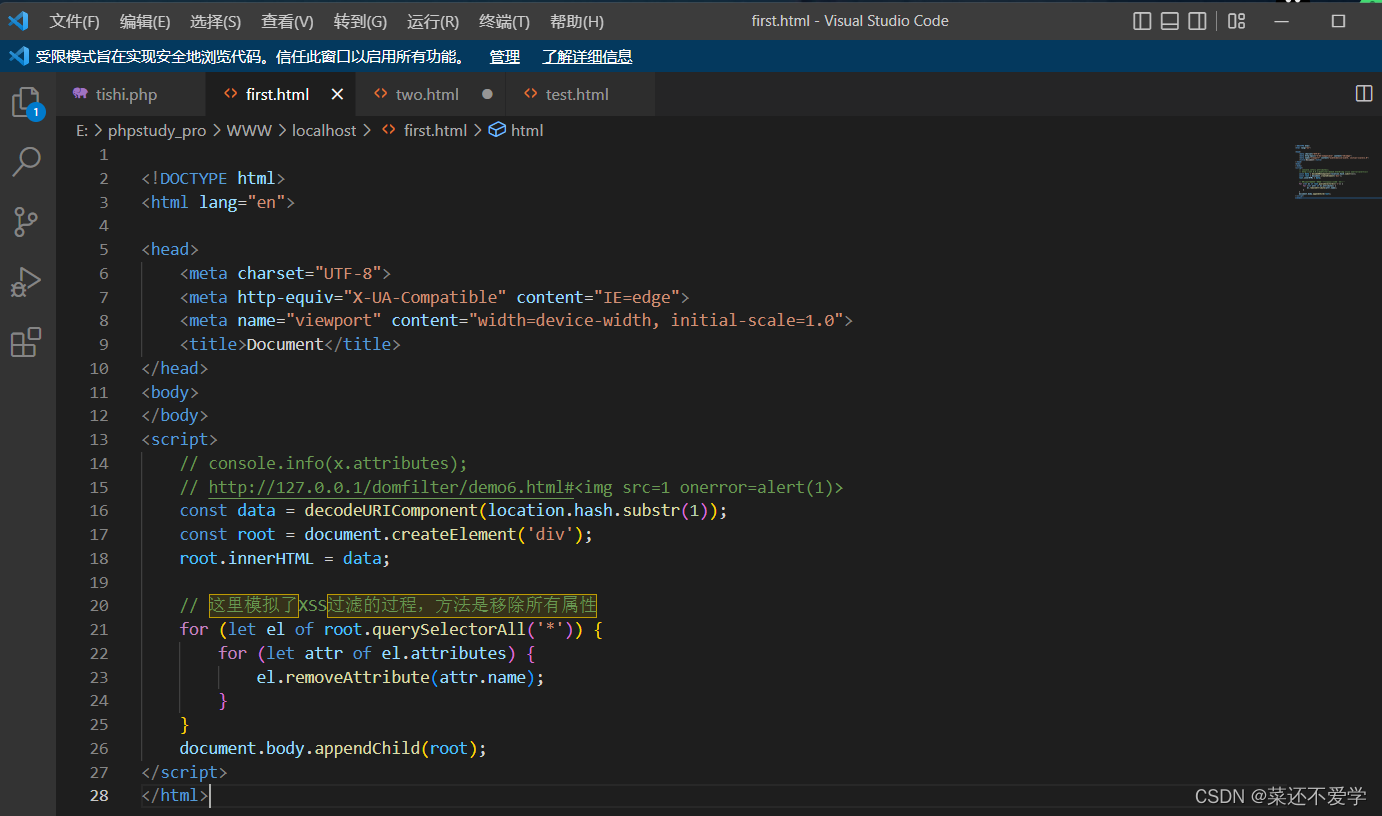Image resolution: width=1382 pixels, height=816 pixels.
Task: Click 'decodeURIComponent' in the code
Action: (x=391, y=510)
